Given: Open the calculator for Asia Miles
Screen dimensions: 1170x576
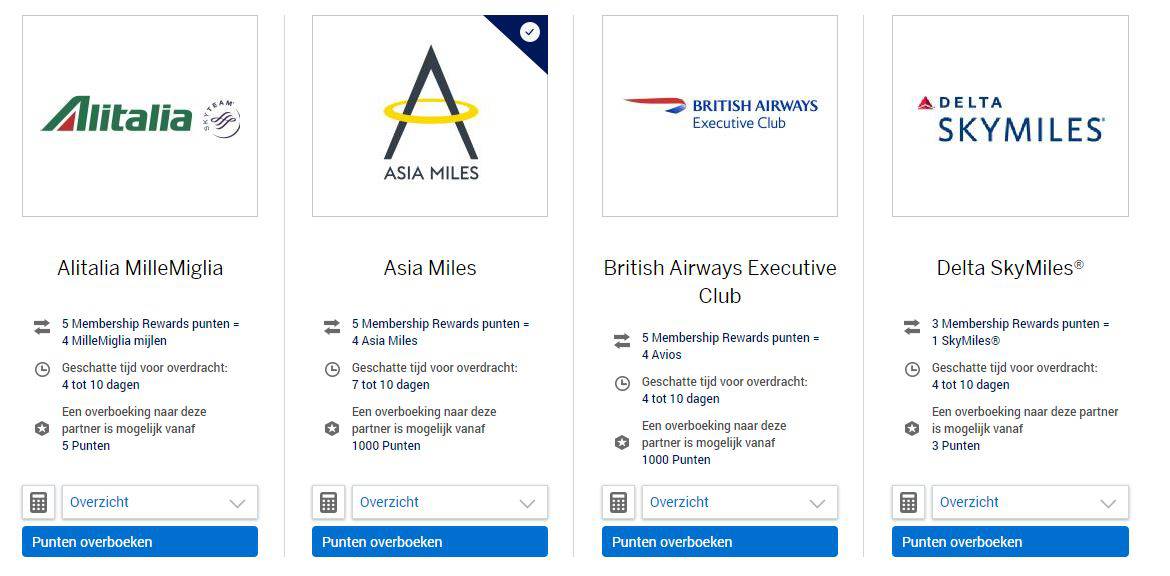Looking at the screenshot, I should (329, 502).
